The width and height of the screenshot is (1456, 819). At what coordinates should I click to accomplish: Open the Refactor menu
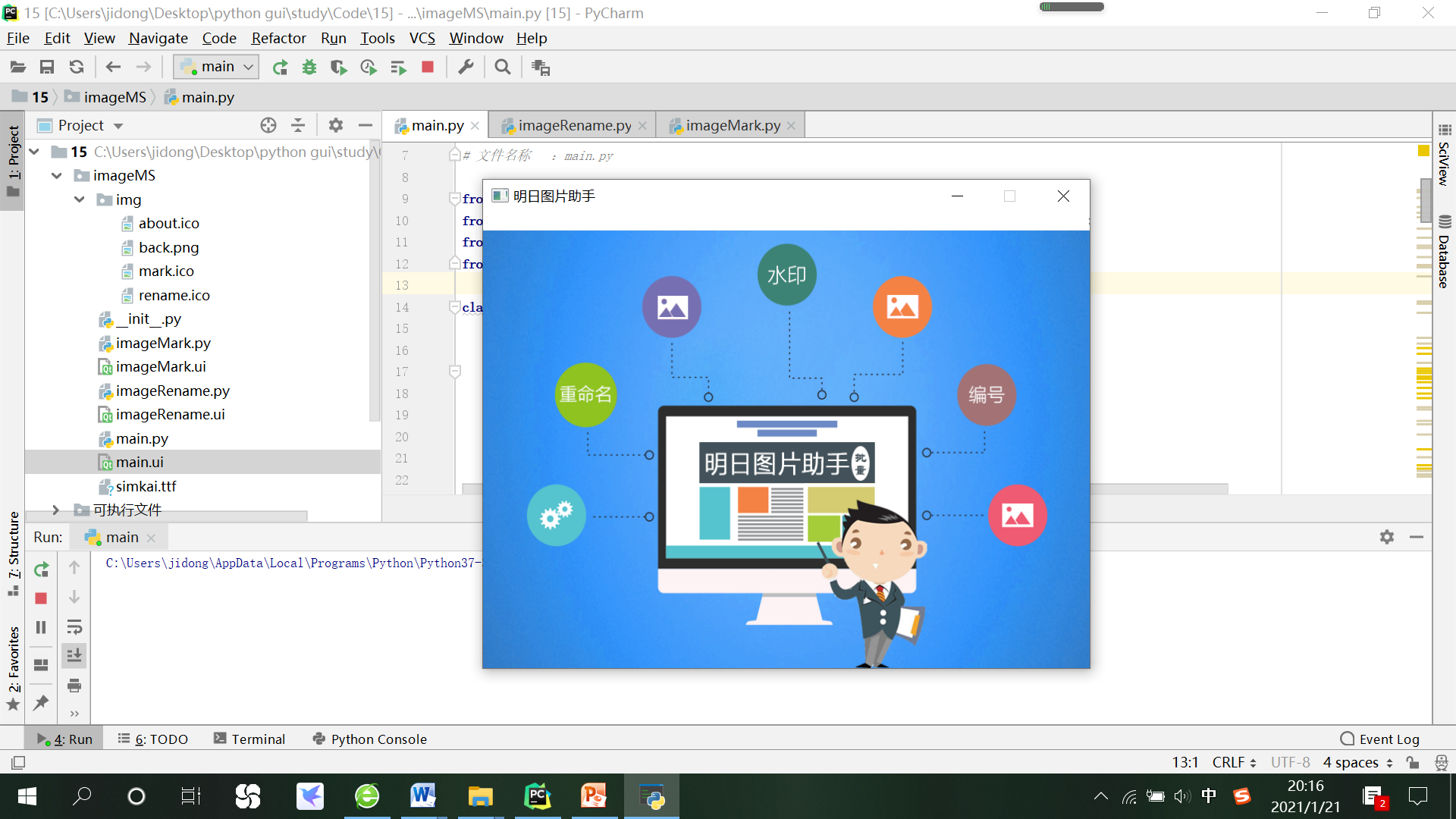[278, 38]
